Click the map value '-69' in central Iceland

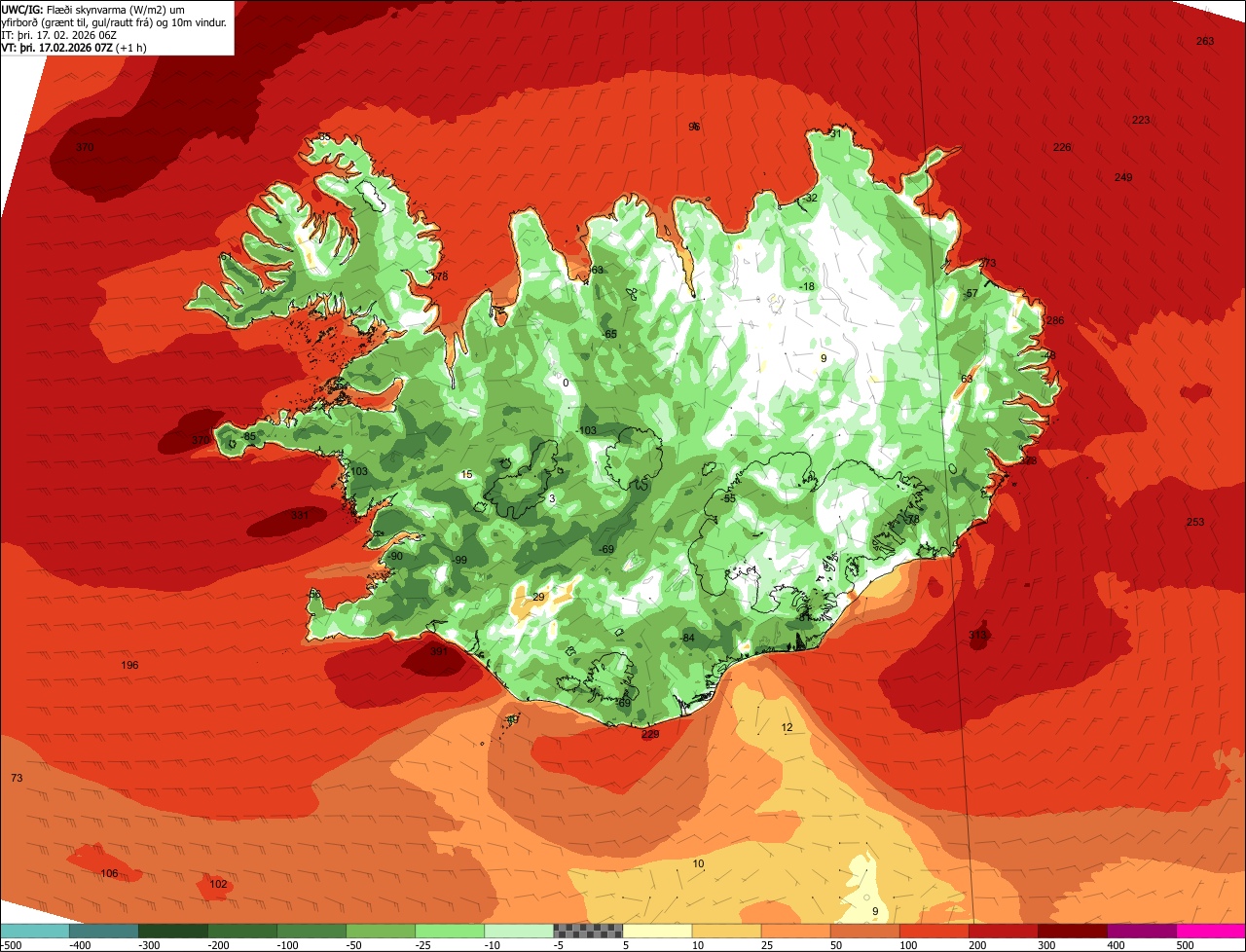pos(606,550)
